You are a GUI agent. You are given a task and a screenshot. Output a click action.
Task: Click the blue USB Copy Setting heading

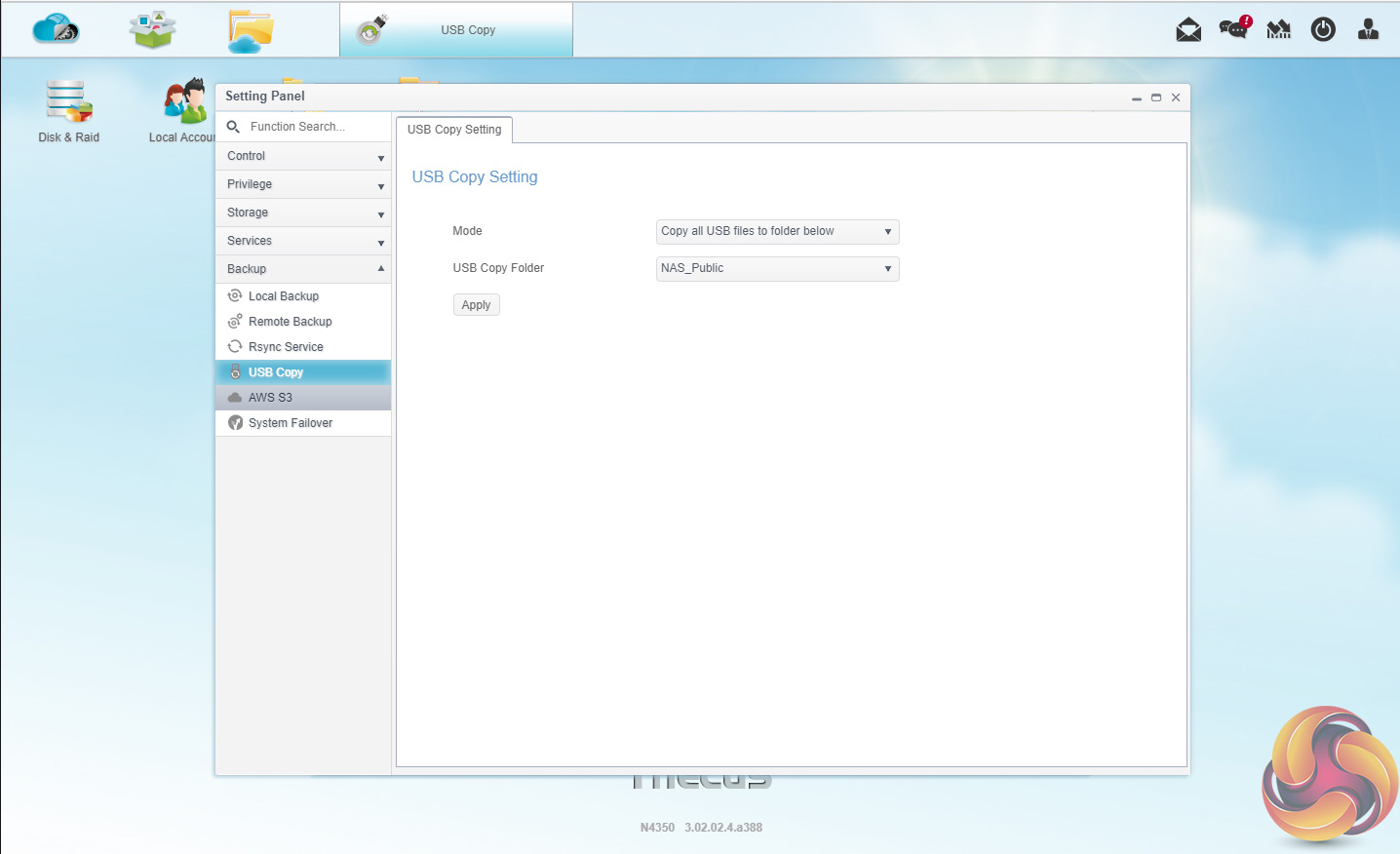pyautogui.click(x=475, y=176)
